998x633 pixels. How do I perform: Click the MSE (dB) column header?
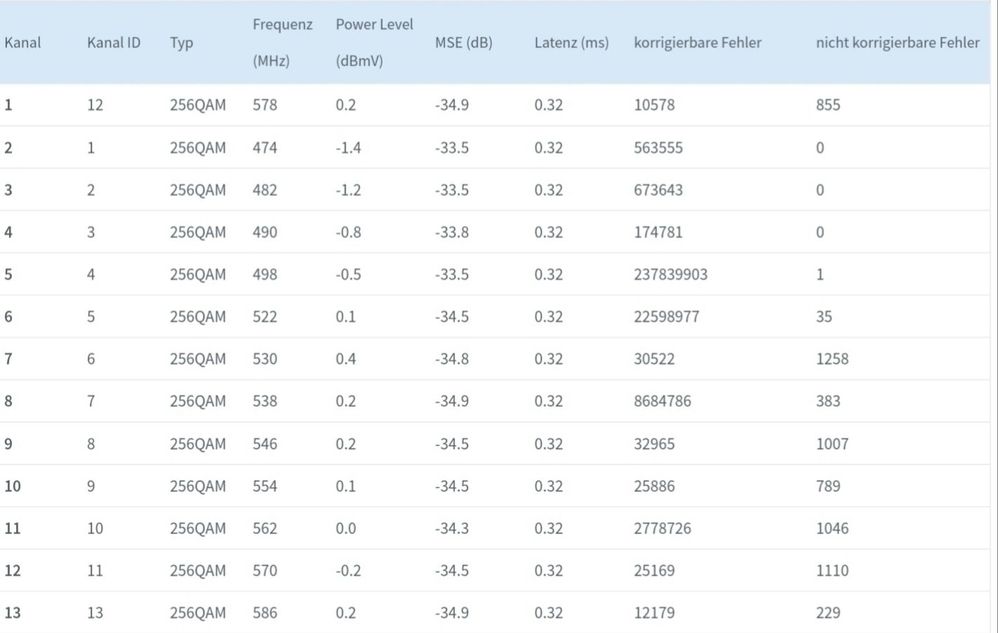click(463, 43)
